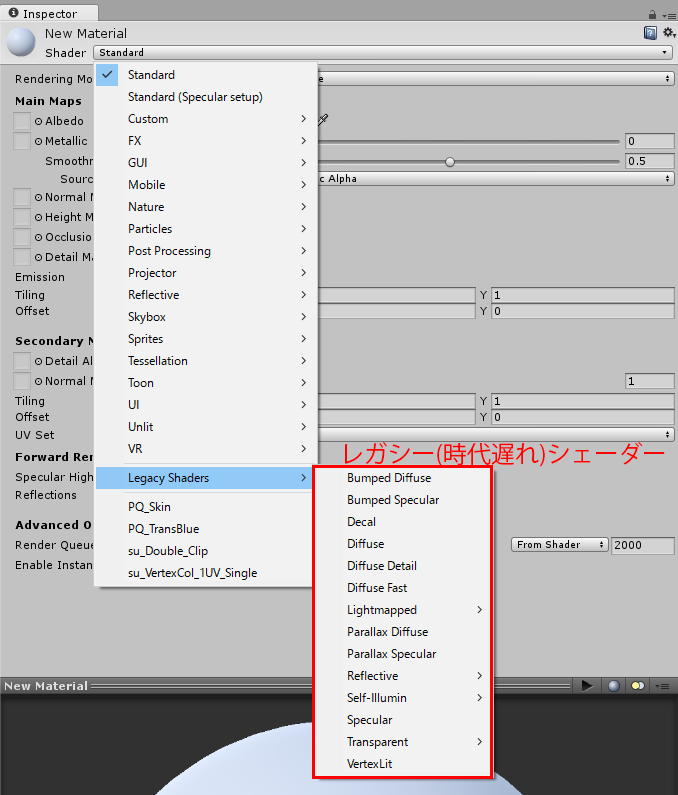Switch to the Inspector tab
Viewport: 678px width, 795px height.
point(49,13)
